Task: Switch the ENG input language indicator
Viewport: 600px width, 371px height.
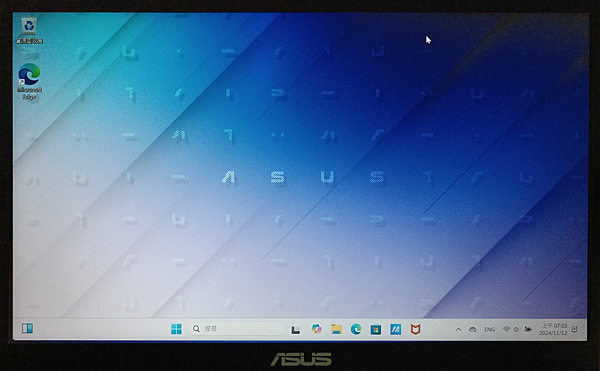Action: (x=490, y=329)
